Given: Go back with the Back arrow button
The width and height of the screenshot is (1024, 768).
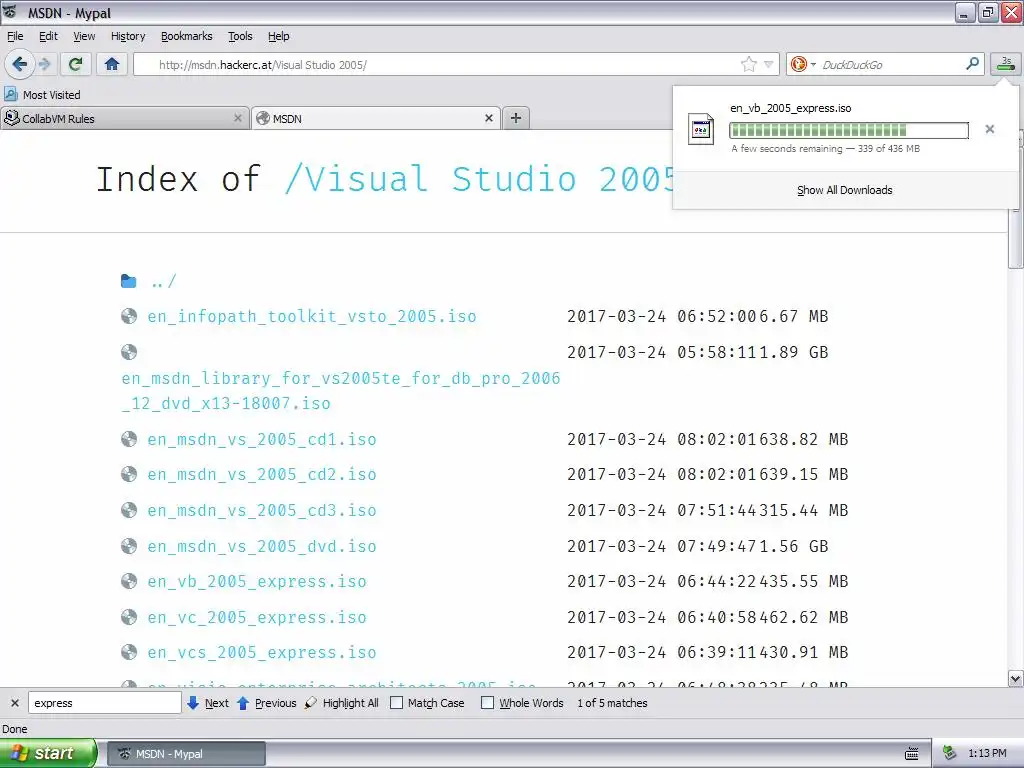Looking at the screenshot, I should (20, 64).
